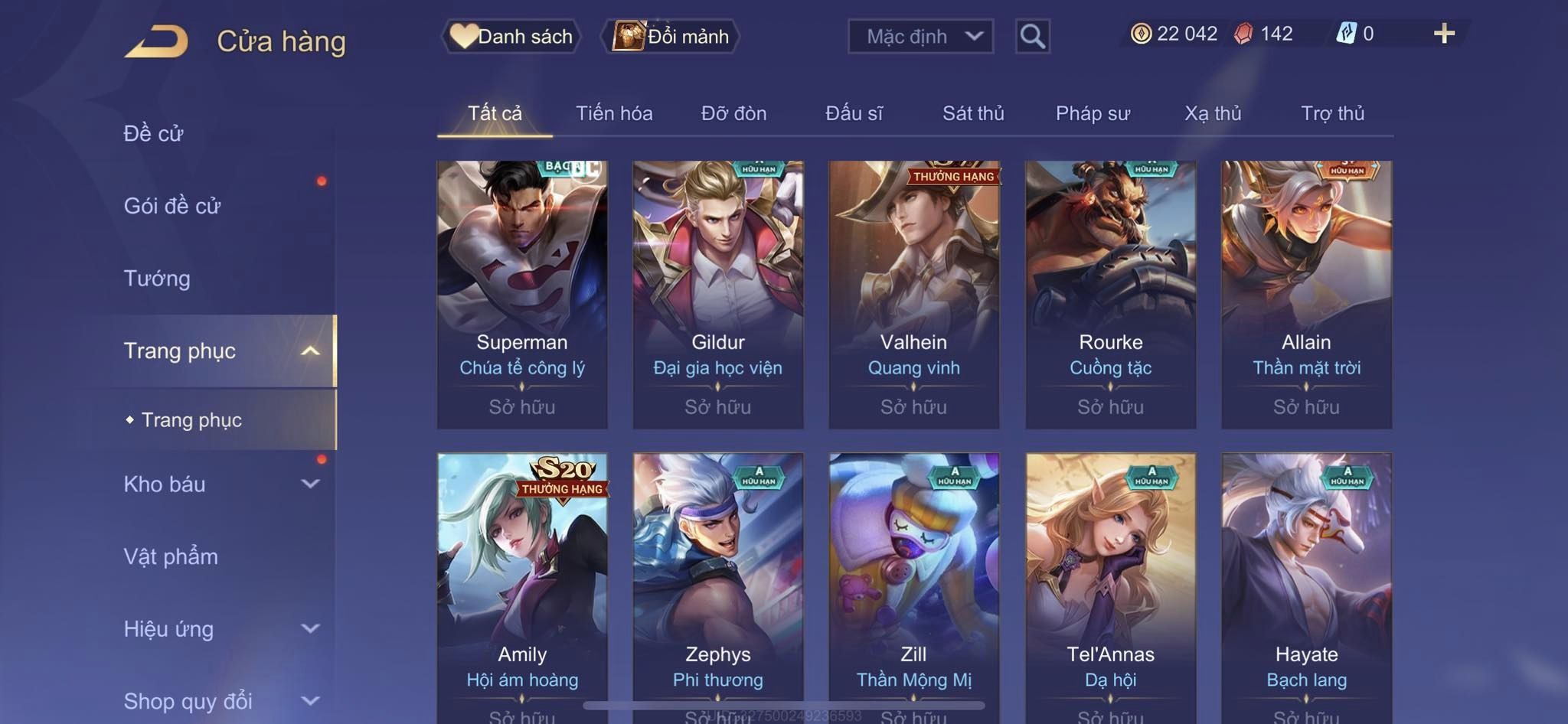
Task: Tap the back arrow icon
Action: [157, 41]
